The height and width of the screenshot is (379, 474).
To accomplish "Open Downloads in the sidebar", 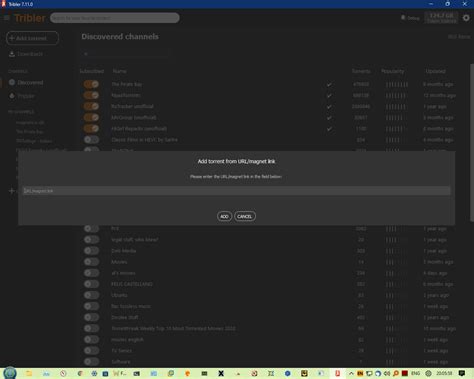I will [26, 54].
